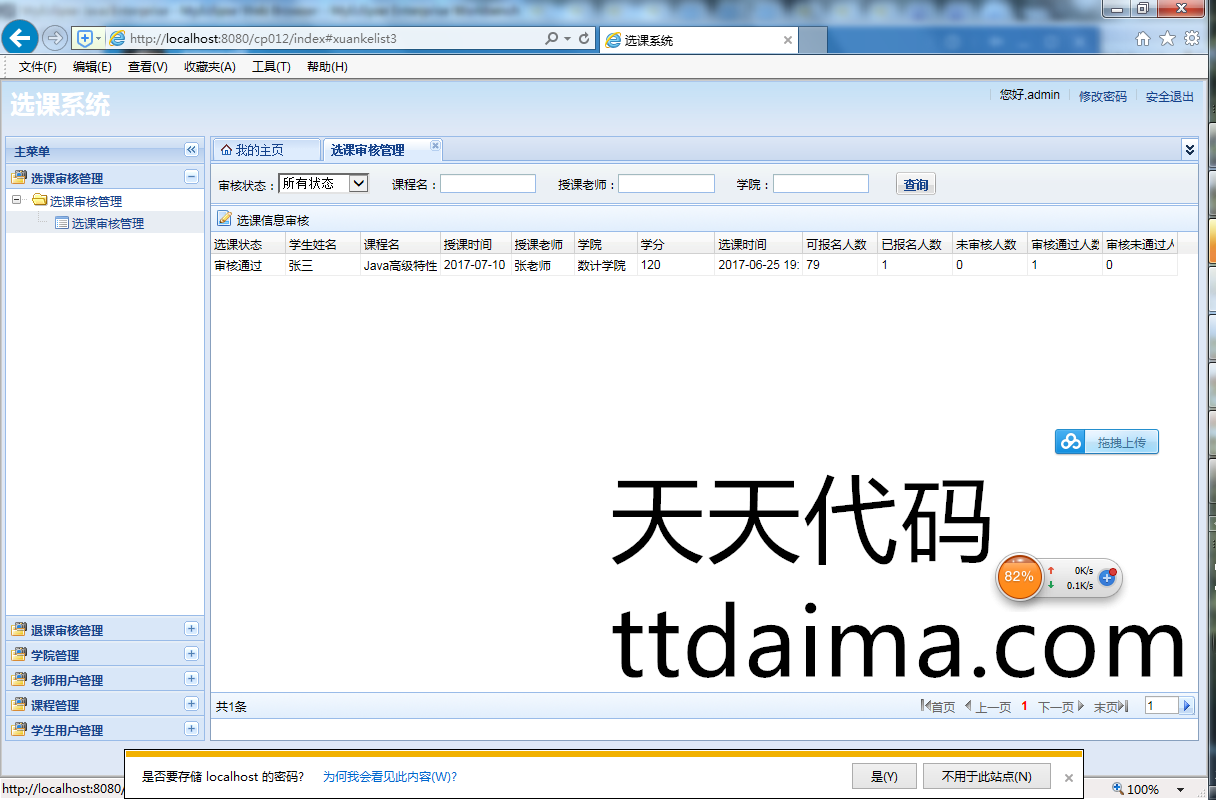The image size is (1216, 800).
Task: Expand the 退课审核管理 accordion section
Action: click(191, 629)
